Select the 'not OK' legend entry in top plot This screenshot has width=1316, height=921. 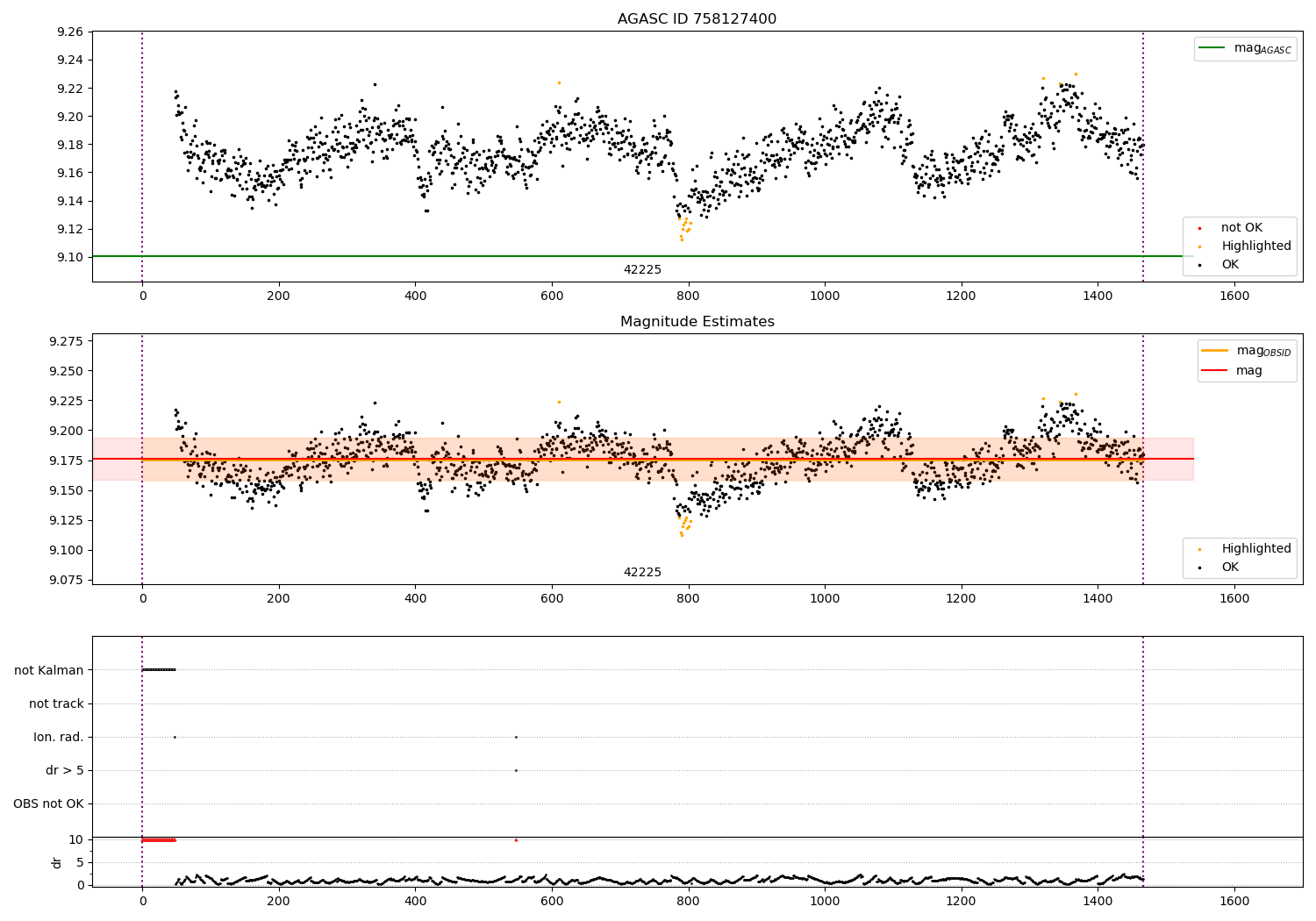click(1230, 228)
